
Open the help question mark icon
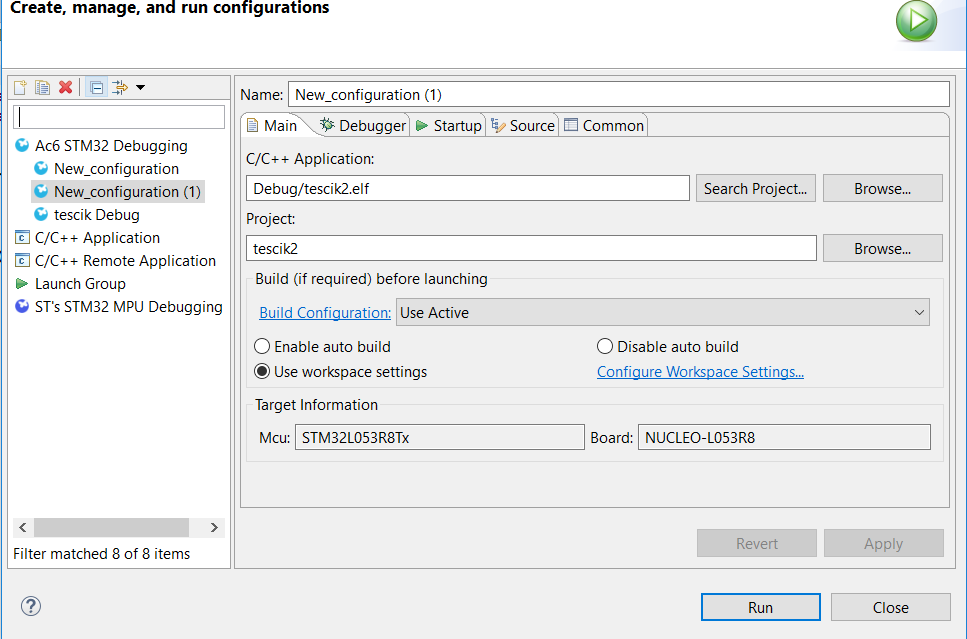[31, 606]
